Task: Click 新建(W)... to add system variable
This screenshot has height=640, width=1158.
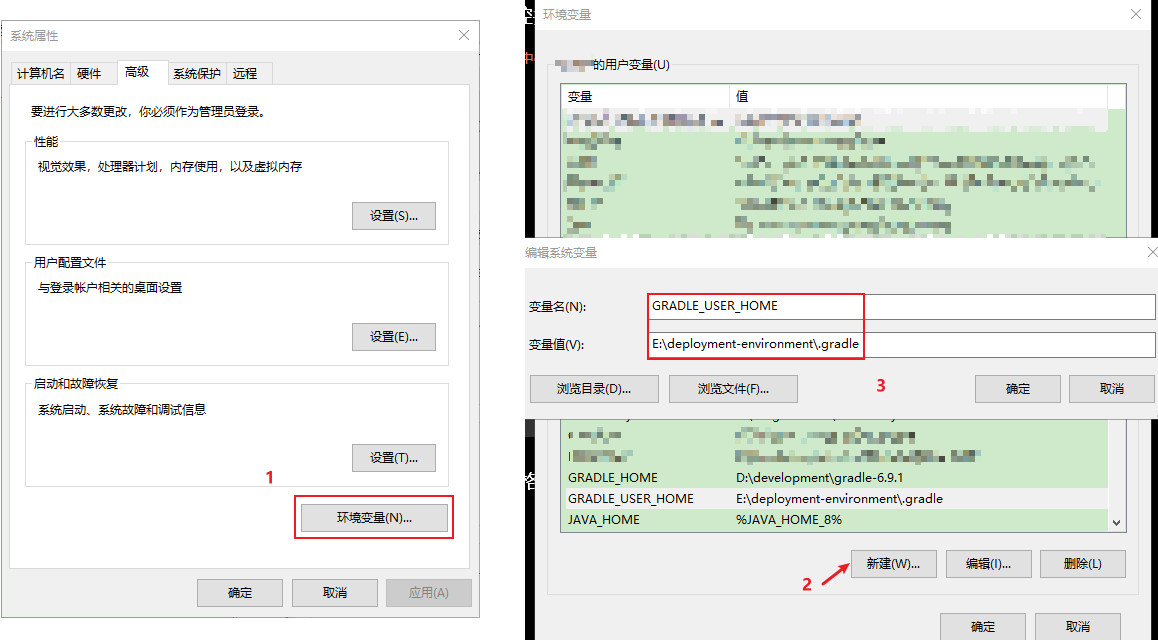Action: (894, 564)
